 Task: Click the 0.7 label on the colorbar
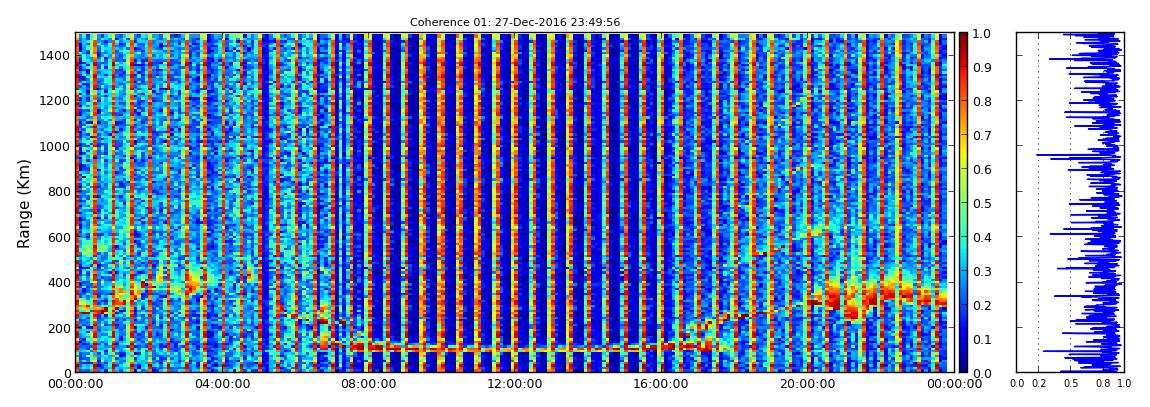983,136
